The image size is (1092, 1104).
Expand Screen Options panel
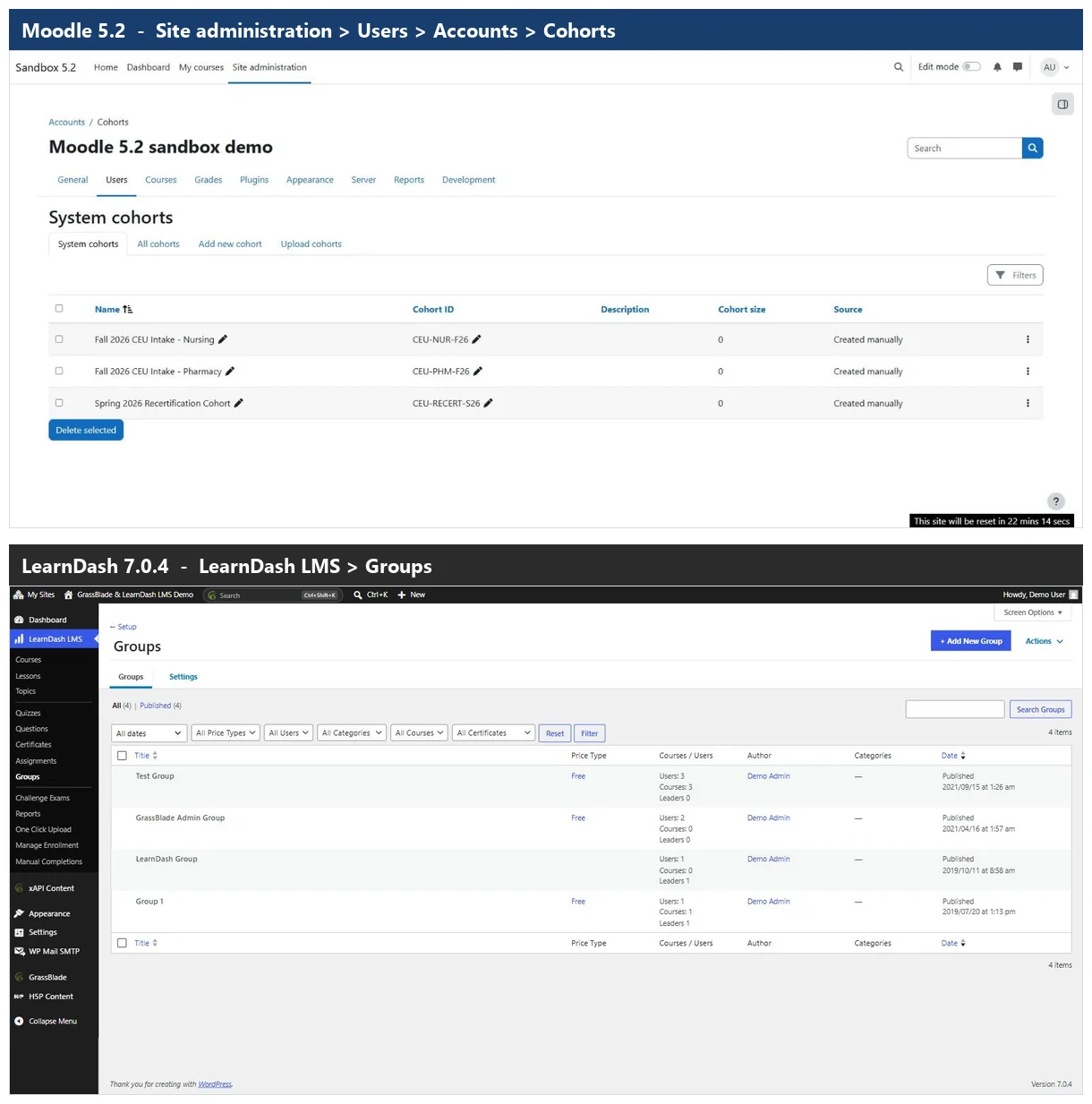1032,612
